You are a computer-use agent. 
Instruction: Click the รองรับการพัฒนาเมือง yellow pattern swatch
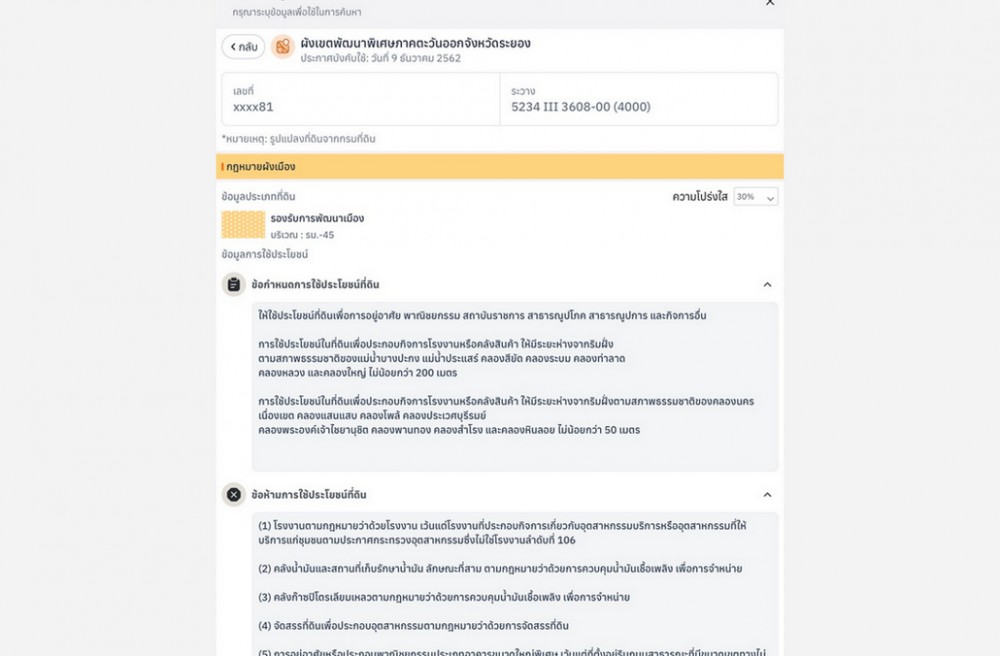pyautogui.click(x=243, y=225)
